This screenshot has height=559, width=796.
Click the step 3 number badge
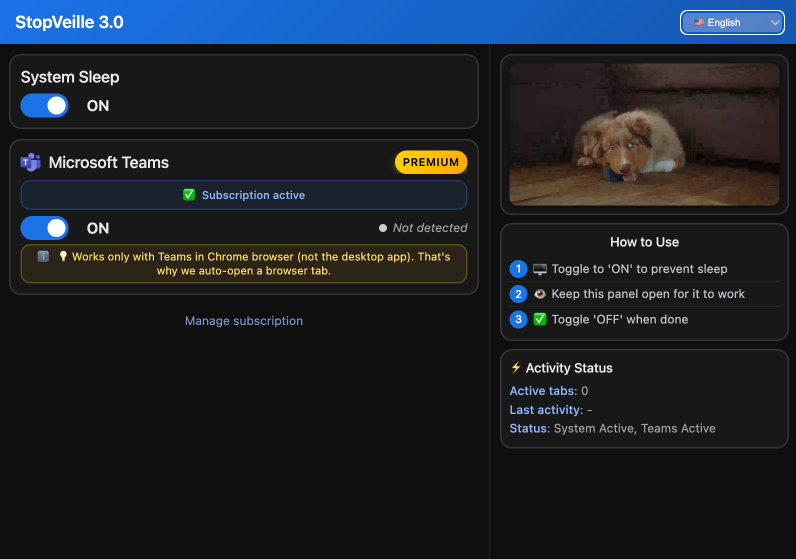(518, 320)
